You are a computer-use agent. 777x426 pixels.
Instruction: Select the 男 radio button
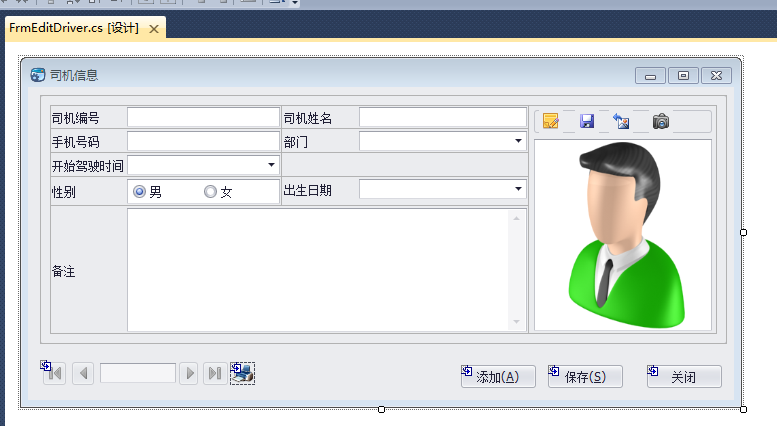point(139,191)
